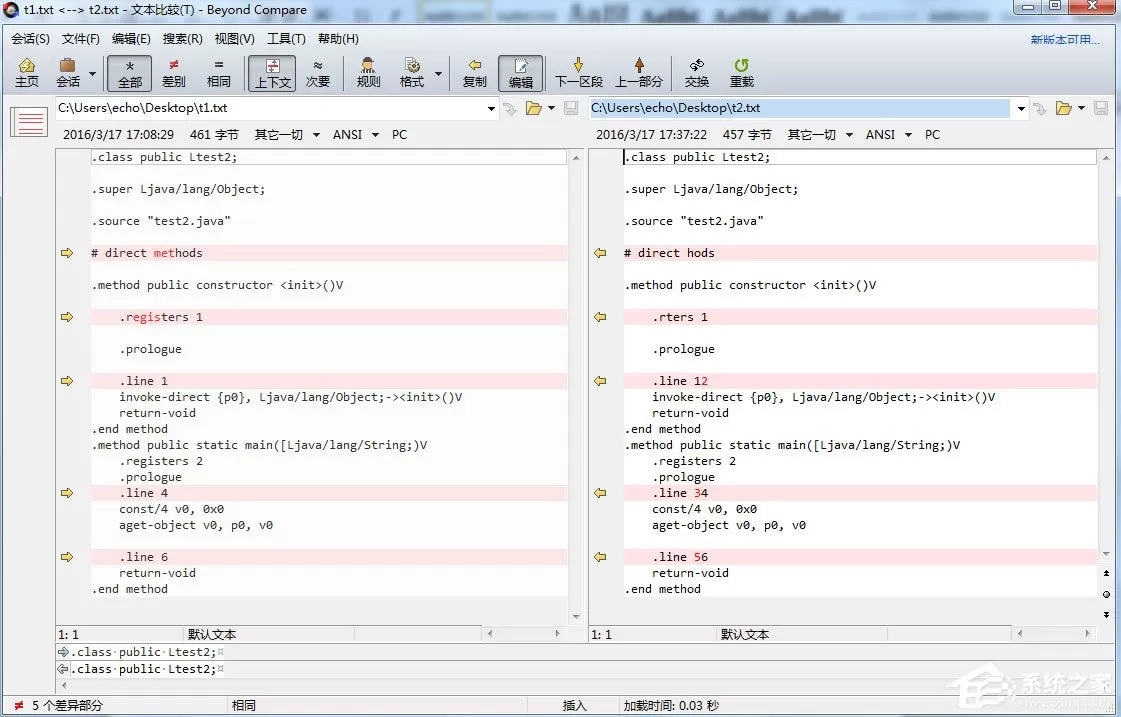Image resolution: width=1121 pixels, height=717 pixels.
Task: Click the right pane horizontal scroll left arrow
Action: coord(1020,633)
